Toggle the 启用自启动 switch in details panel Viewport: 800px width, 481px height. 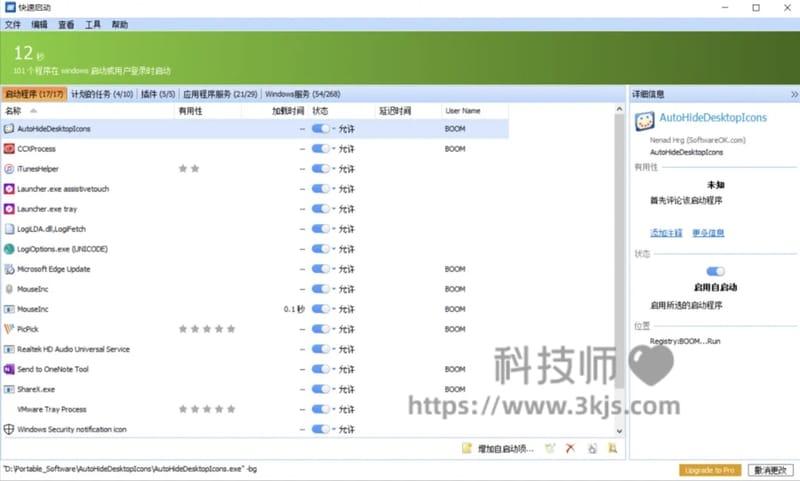pyautogui.click(x=715, y=271)
